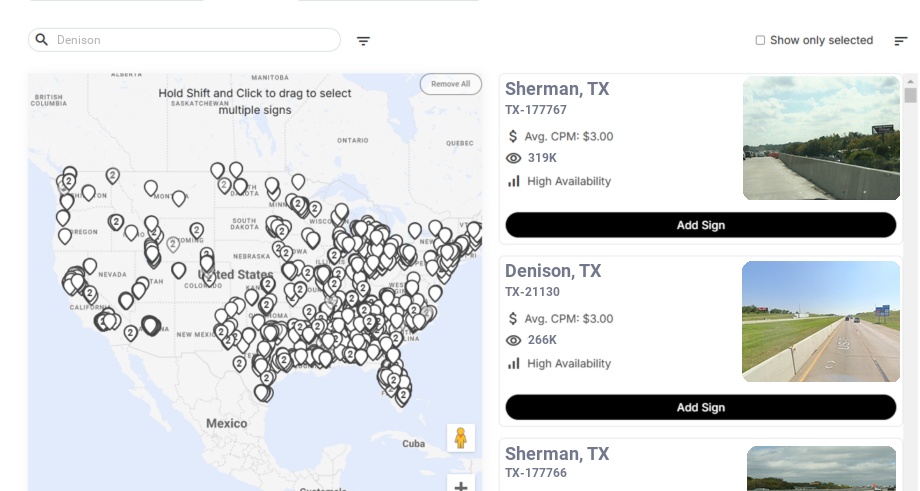Click the eye icon beside 266K
Image resolution: width=920 pixels, height=491 pixels.
click(514, 340)
